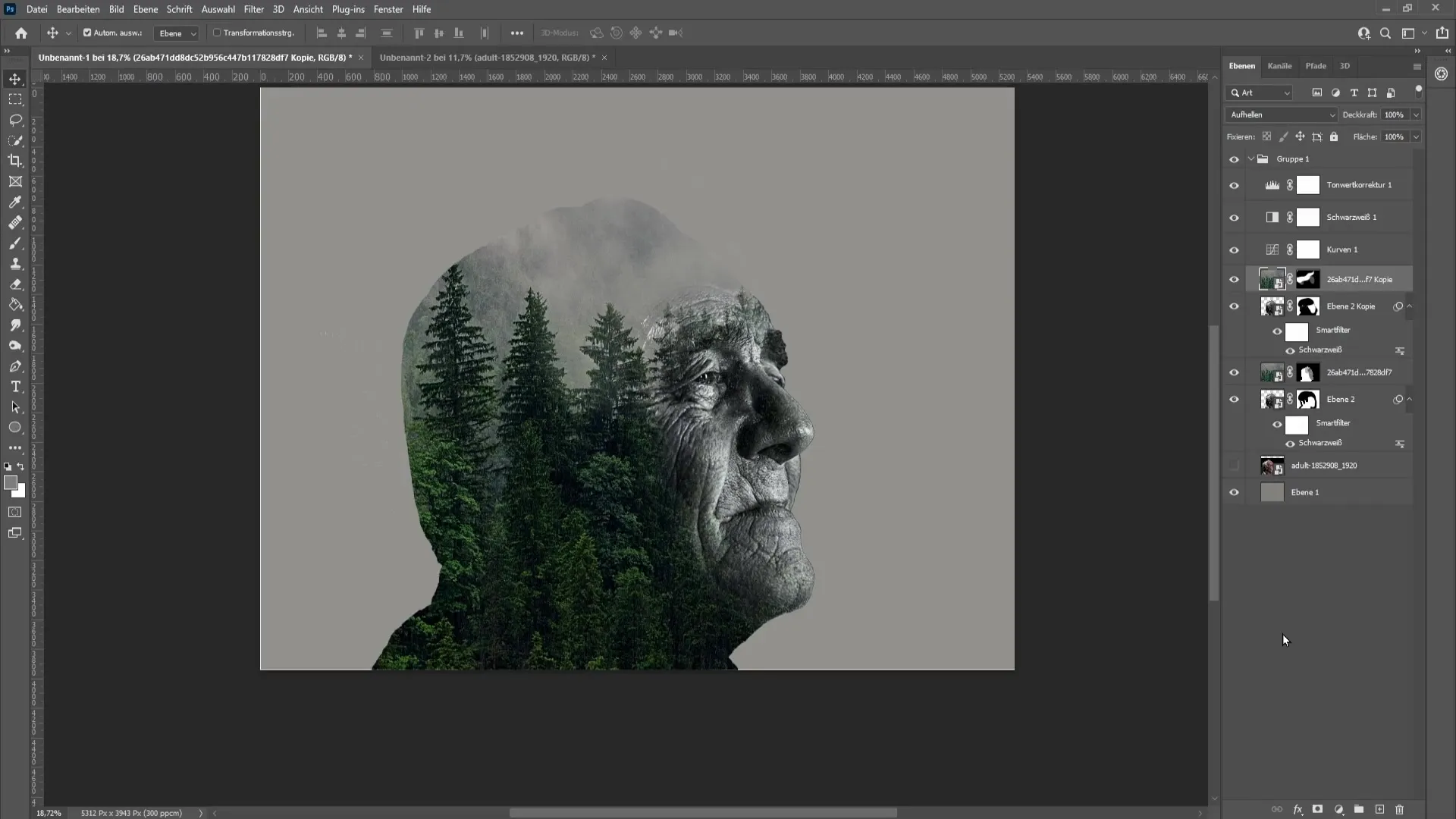
Task: Enable Transformationsstrg. checkbox
Action: (217, 33)
